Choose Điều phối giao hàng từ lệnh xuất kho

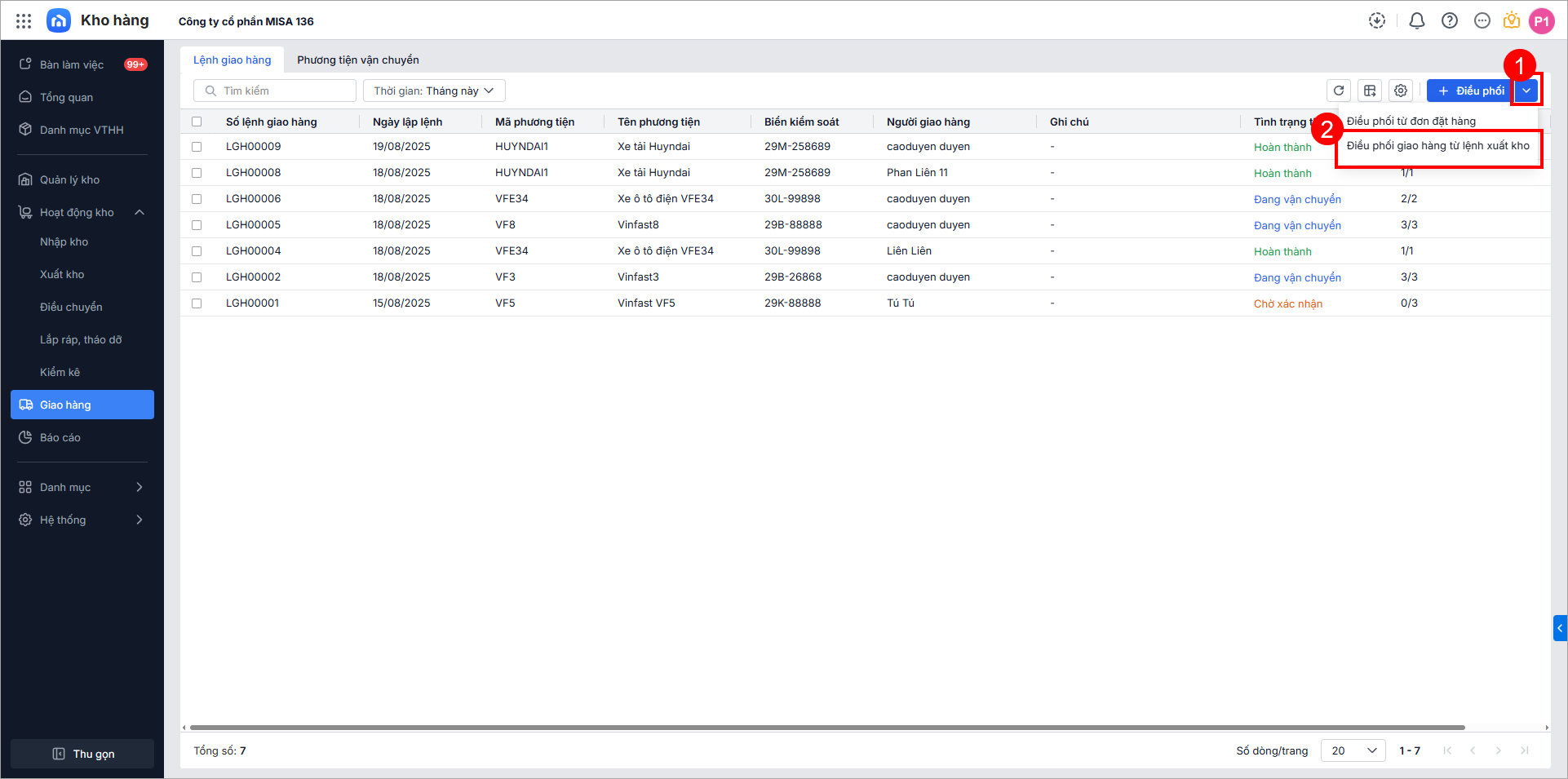[x=1438, y=146]
